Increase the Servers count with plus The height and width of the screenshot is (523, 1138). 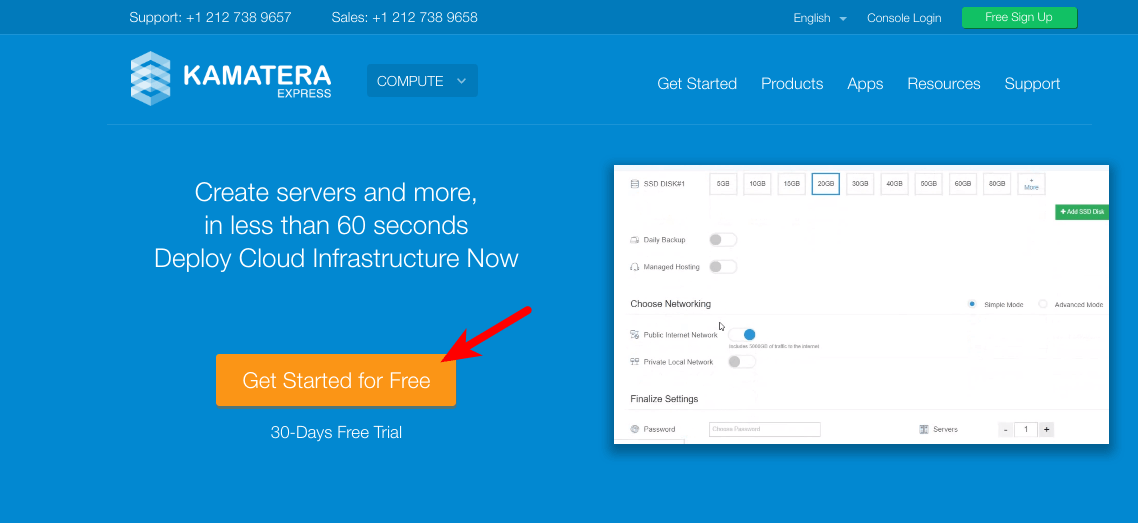[x=1046, y=429]
